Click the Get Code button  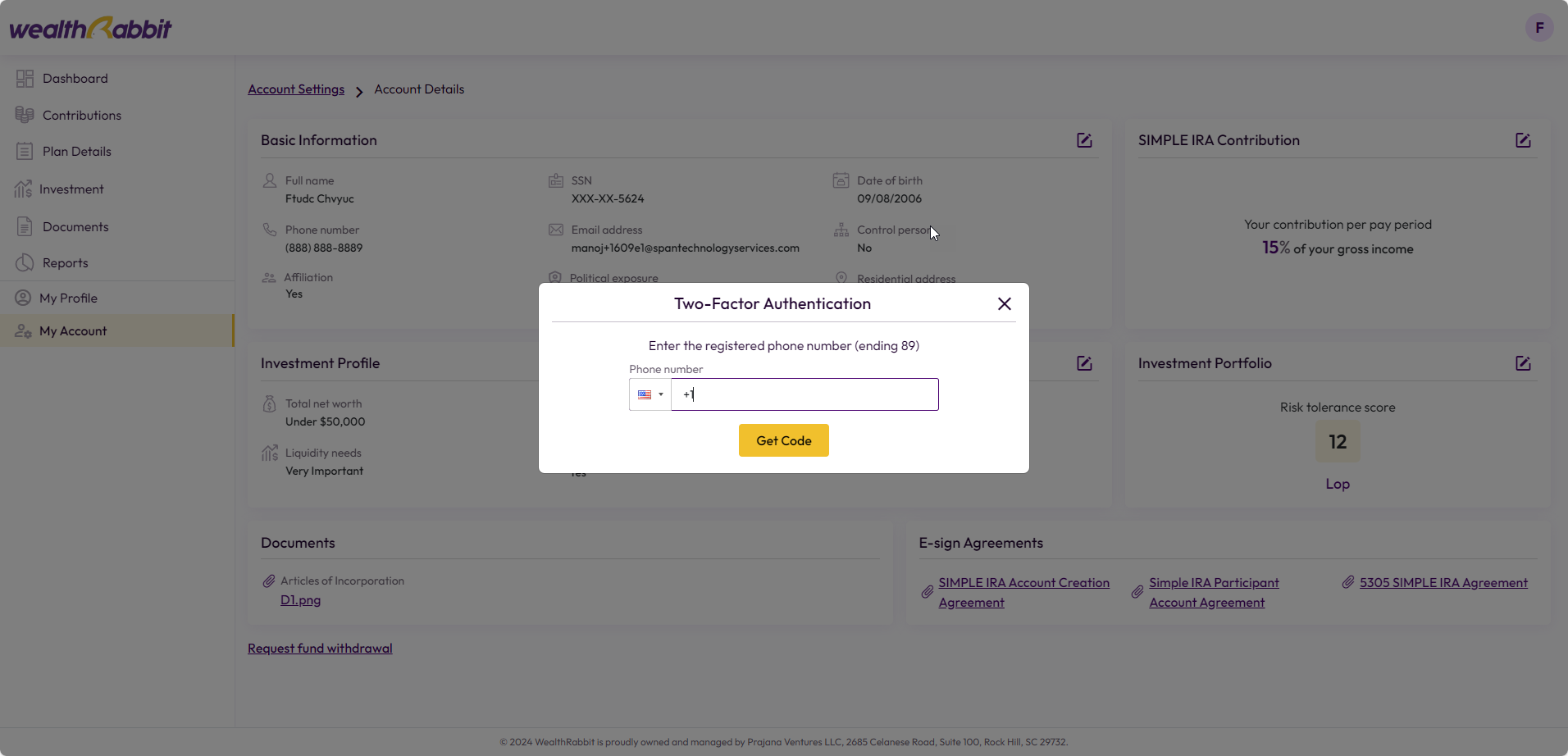point(784,440)
